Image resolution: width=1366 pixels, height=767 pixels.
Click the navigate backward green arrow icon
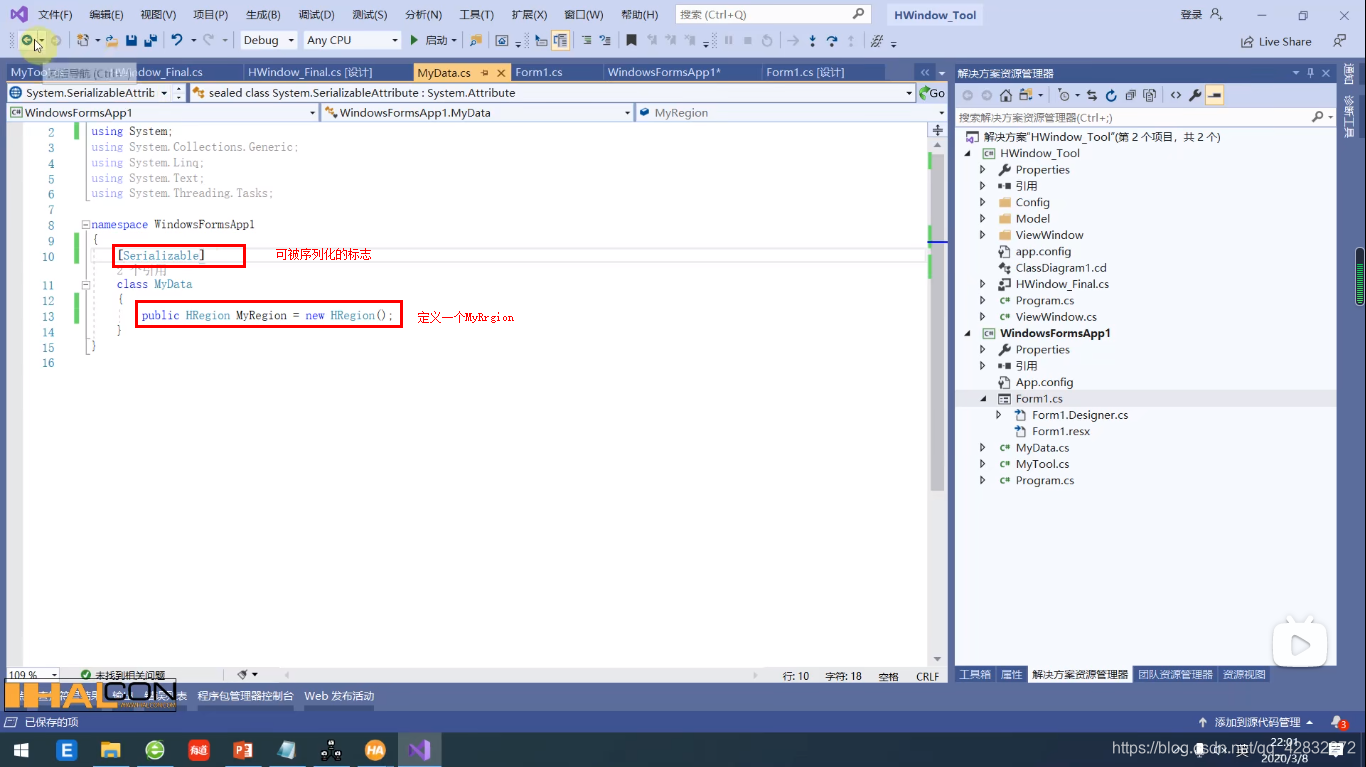point(27,40)
